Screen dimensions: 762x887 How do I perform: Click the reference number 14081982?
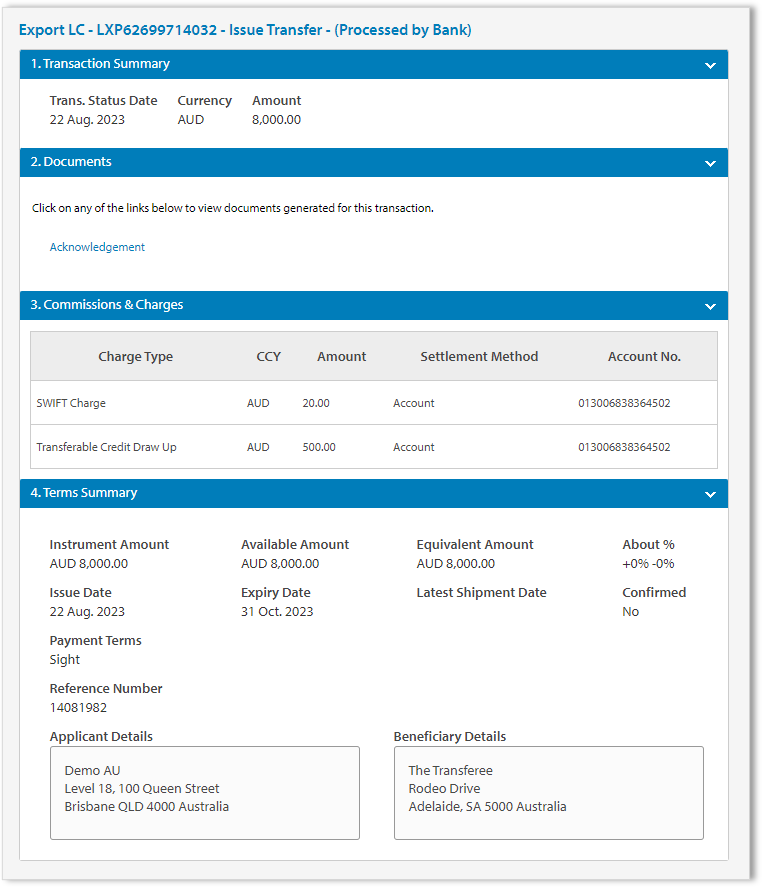(78, 708)
